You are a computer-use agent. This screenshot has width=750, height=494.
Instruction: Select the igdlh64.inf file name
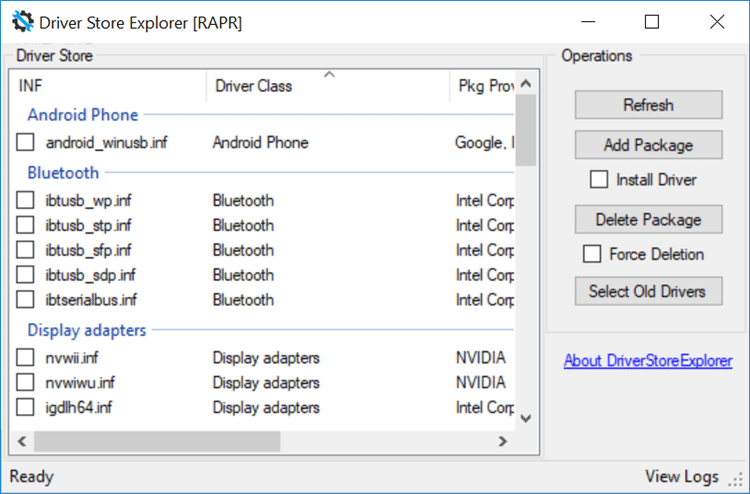(79, 407)
